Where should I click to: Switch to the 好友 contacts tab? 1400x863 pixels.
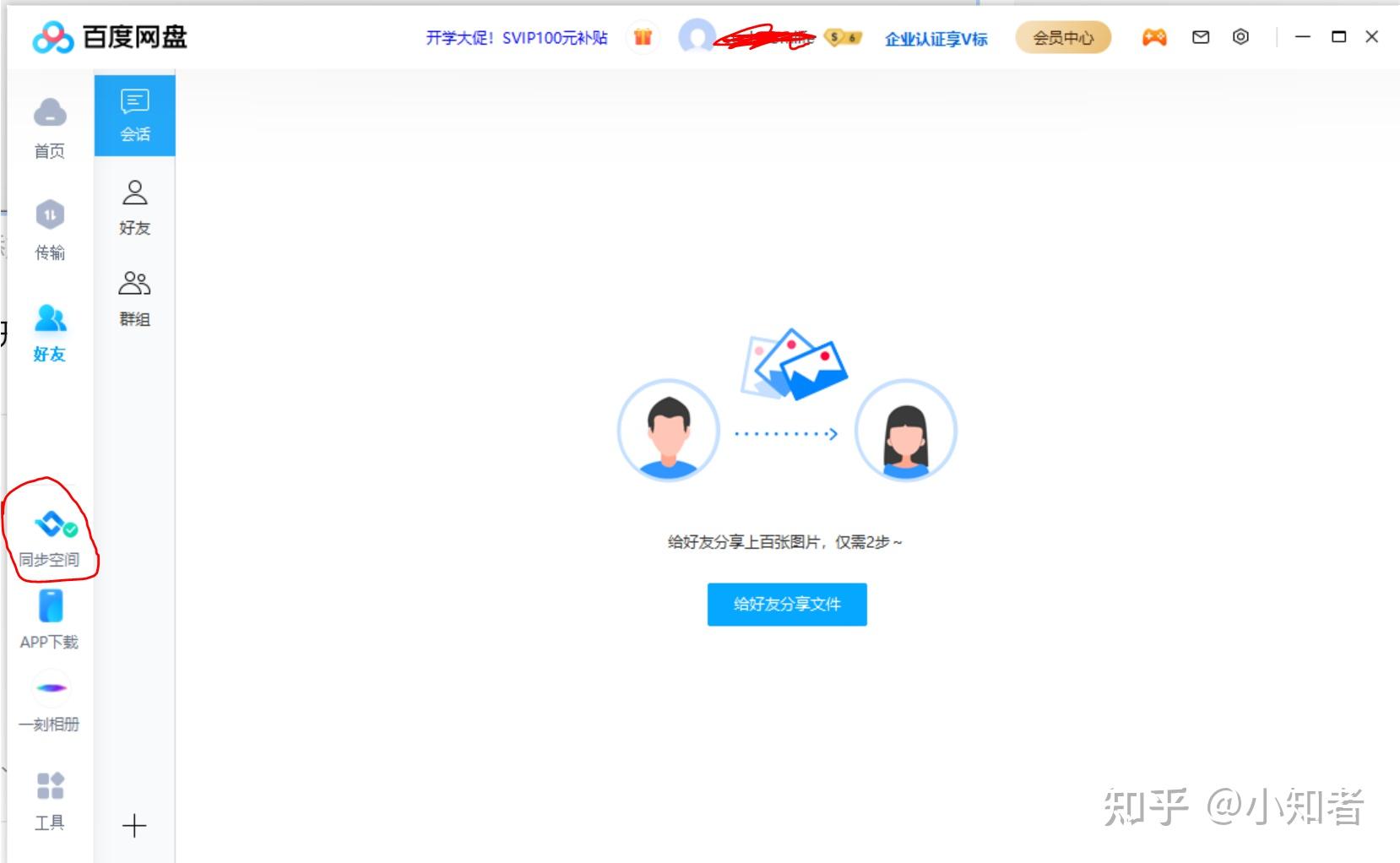(x=135, y=207)
